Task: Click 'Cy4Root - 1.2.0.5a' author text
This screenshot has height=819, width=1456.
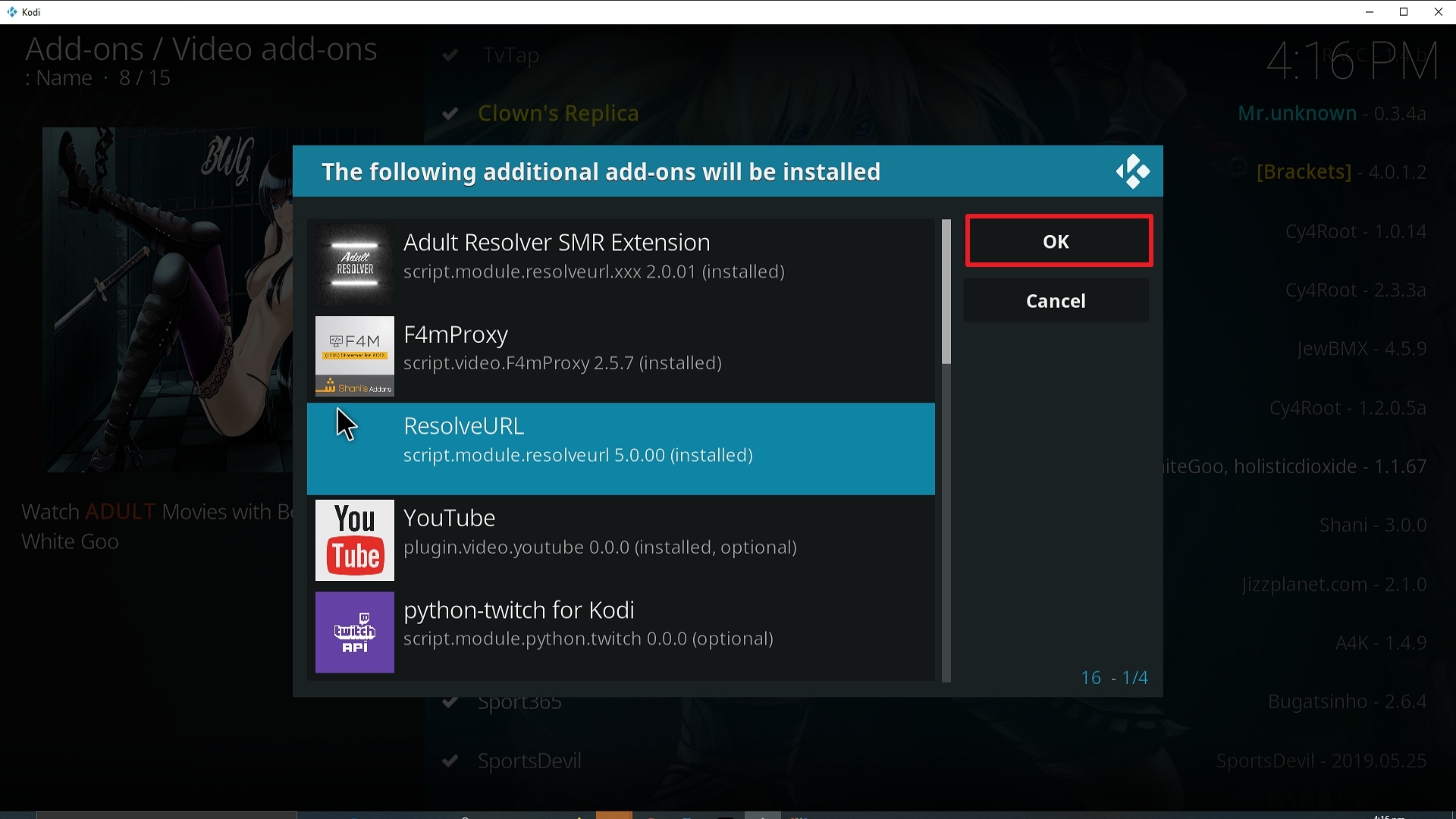Action: click(x=1348, y=408)
